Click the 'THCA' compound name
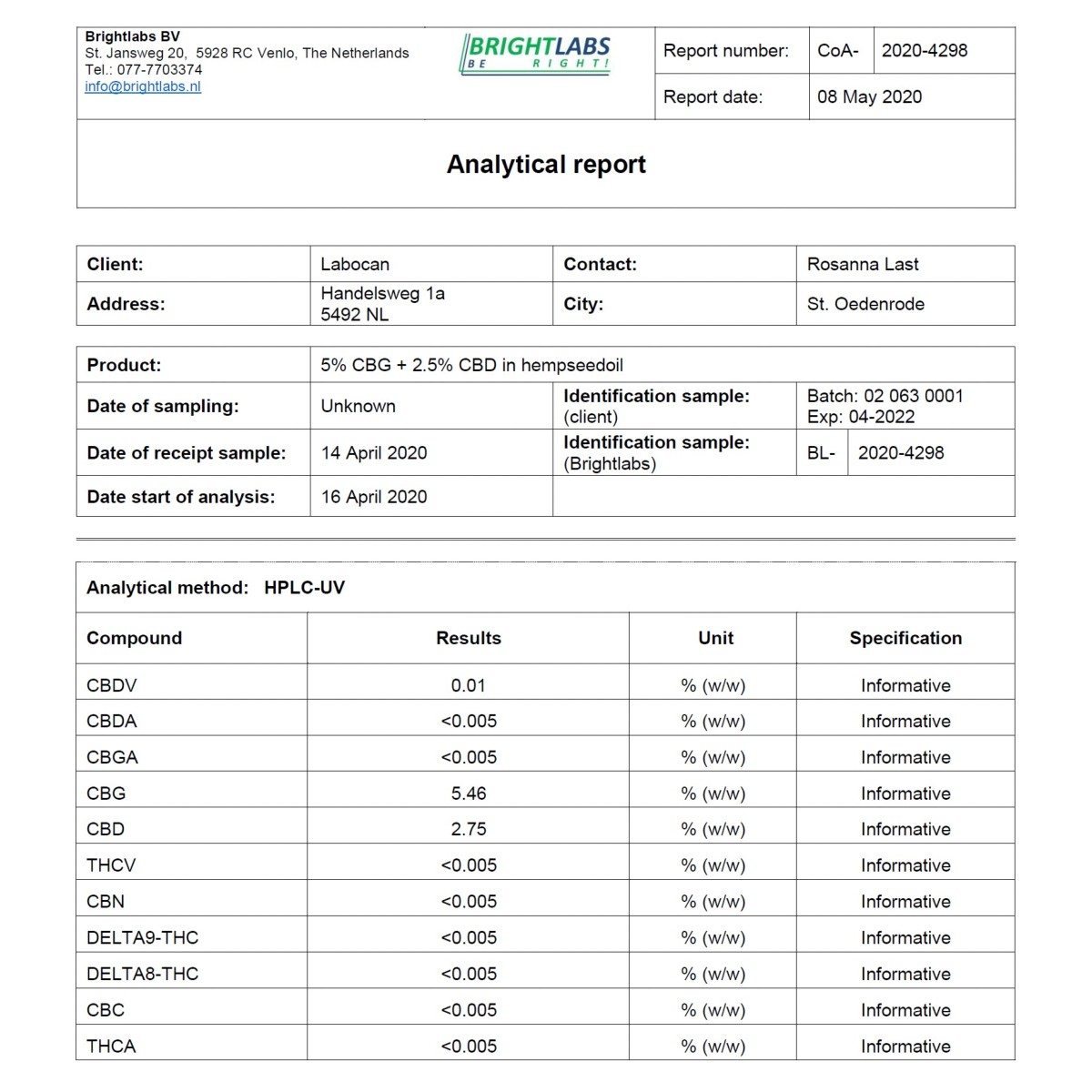Image resolution: width=1092 pixels, height=1092 pixels. click(x=111, y=1046)
